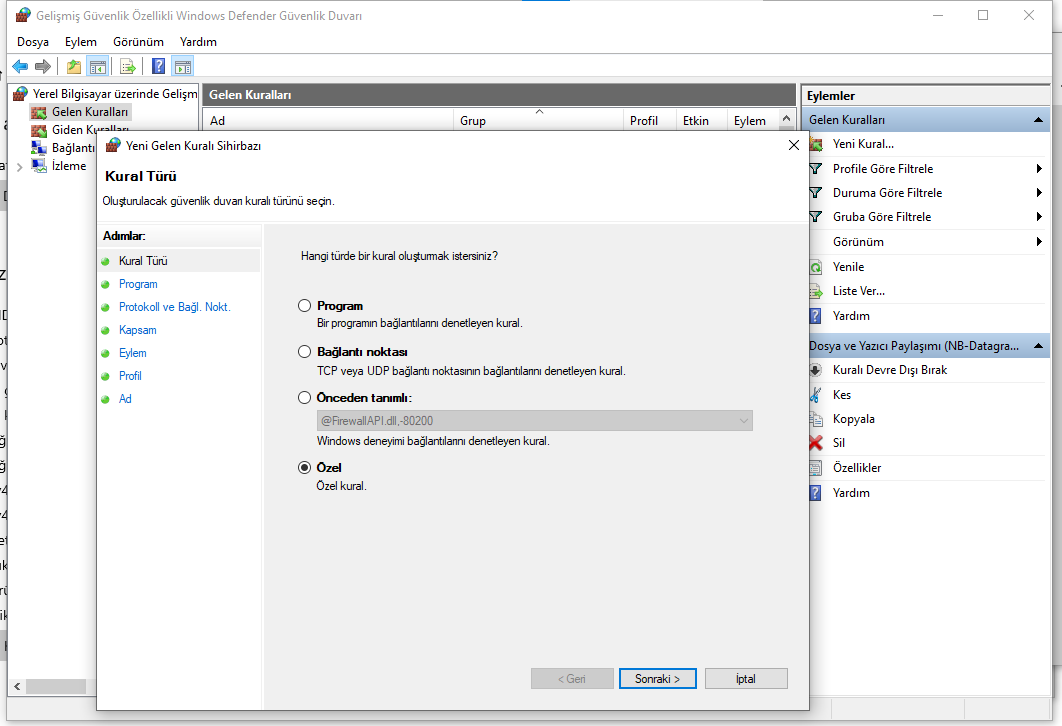1062x726 pixels.
Task: Open the @FirewallAPI.dll predefined dropdown
Action: pos(534,421)
